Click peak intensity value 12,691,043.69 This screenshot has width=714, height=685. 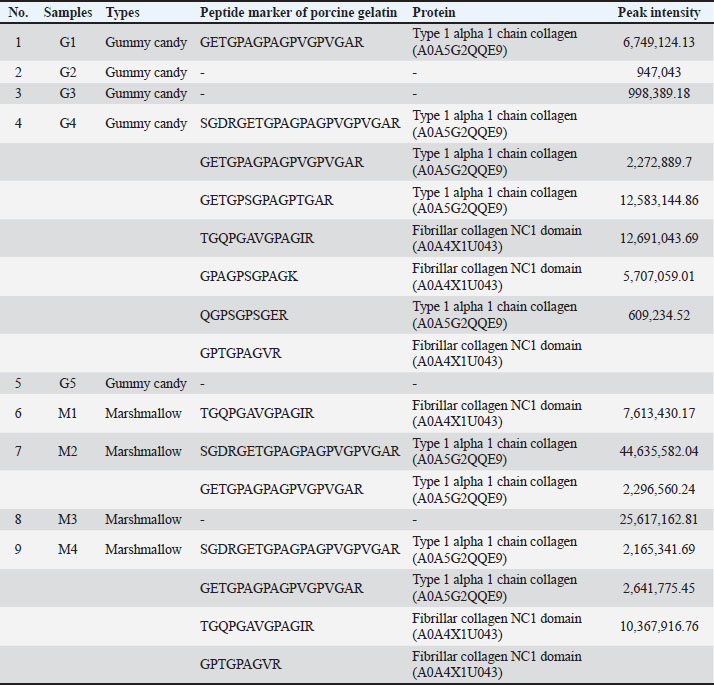[656, 238]
